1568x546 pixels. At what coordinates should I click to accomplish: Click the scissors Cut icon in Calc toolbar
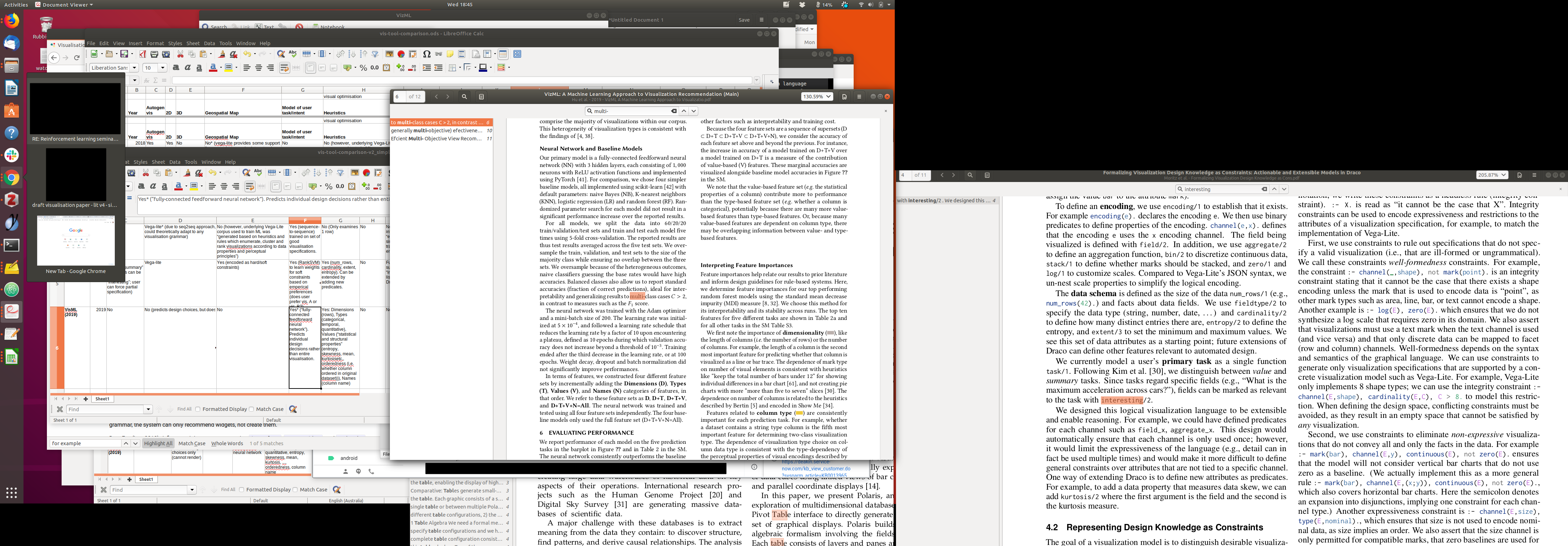(180, 54)
